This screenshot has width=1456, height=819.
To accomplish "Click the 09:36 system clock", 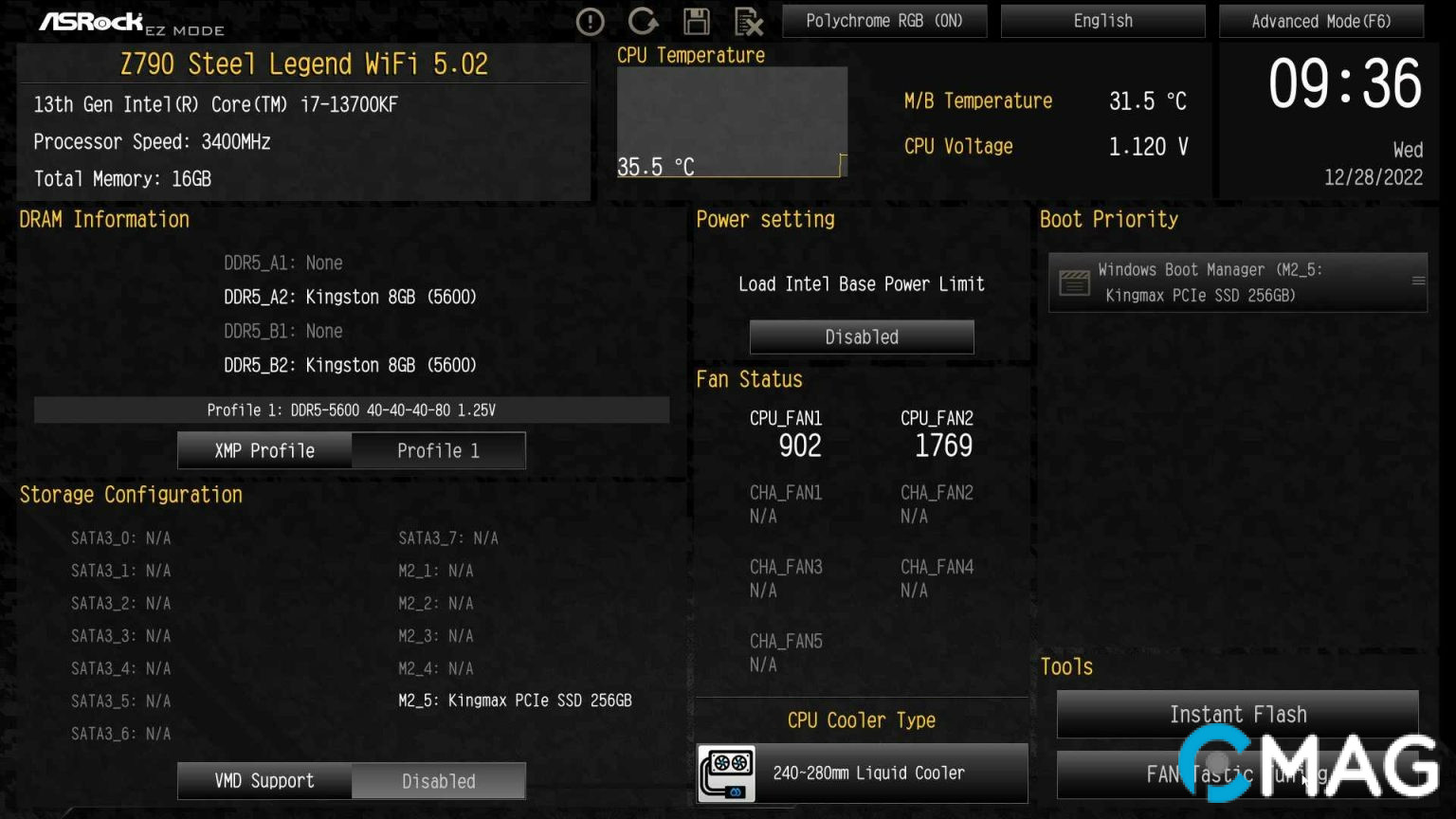I will pyautogui.click(x=1344, y=83).
